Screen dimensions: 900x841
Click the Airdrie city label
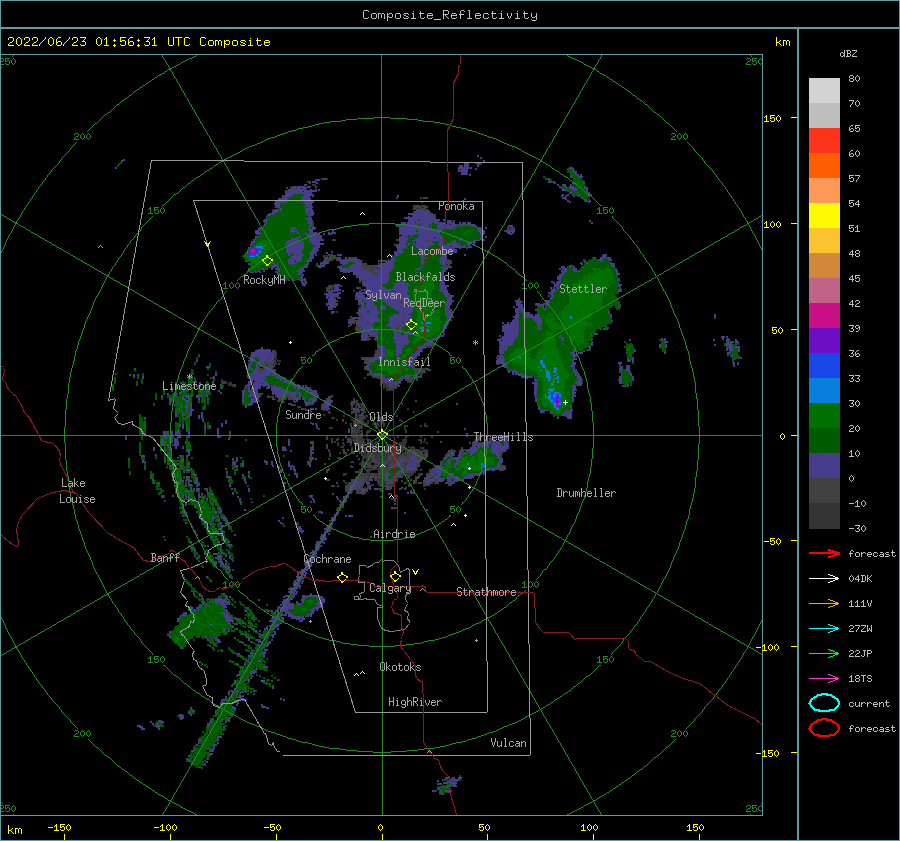pos(394,534)
